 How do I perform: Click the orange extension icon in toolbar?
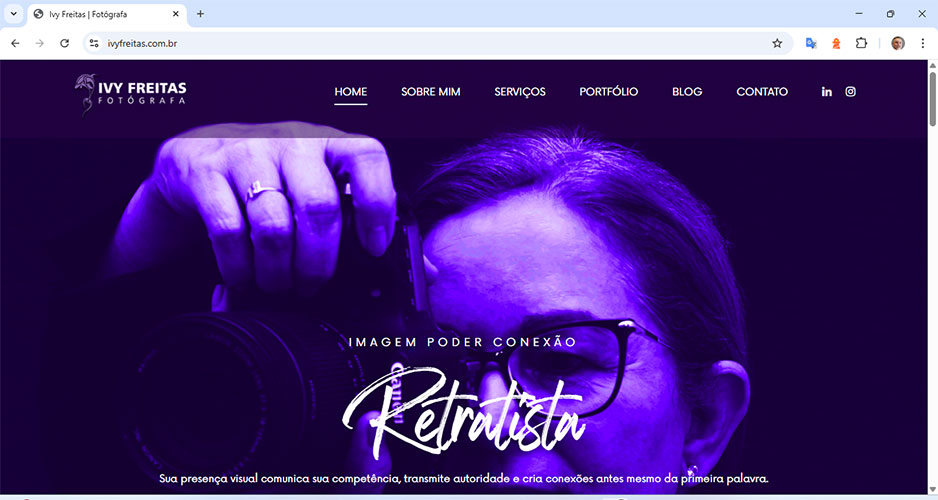[836, 43]
